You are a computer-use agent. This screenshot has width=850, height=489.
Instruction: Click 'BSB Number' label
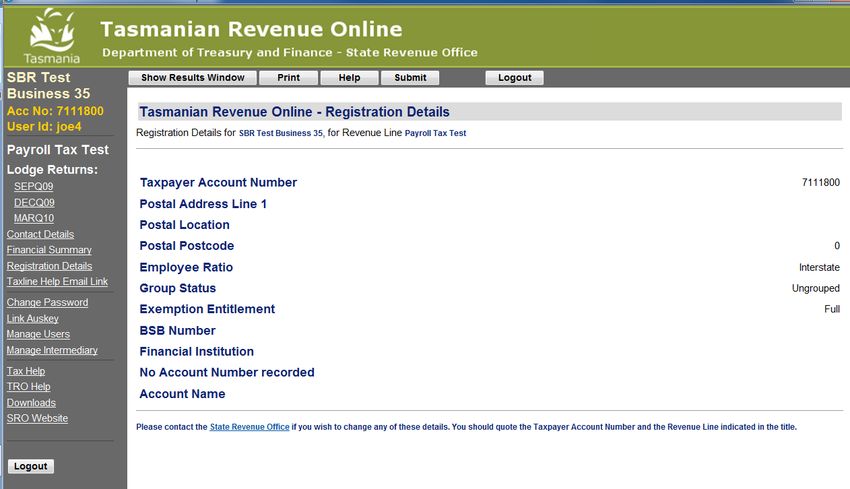point(177,331)
